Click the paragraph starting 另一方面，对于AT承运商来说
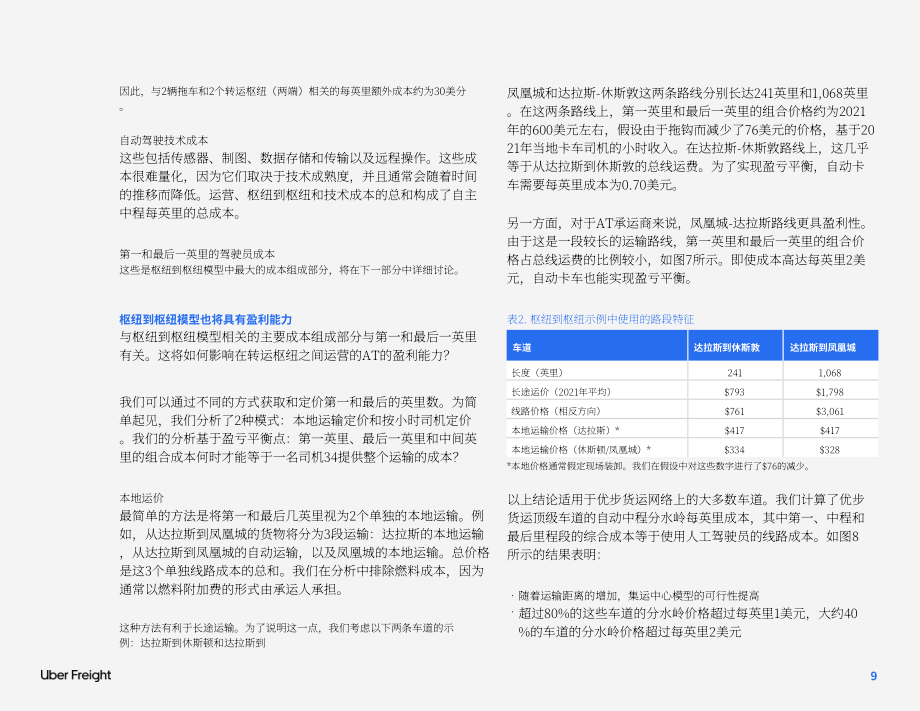 coord(689,250)
